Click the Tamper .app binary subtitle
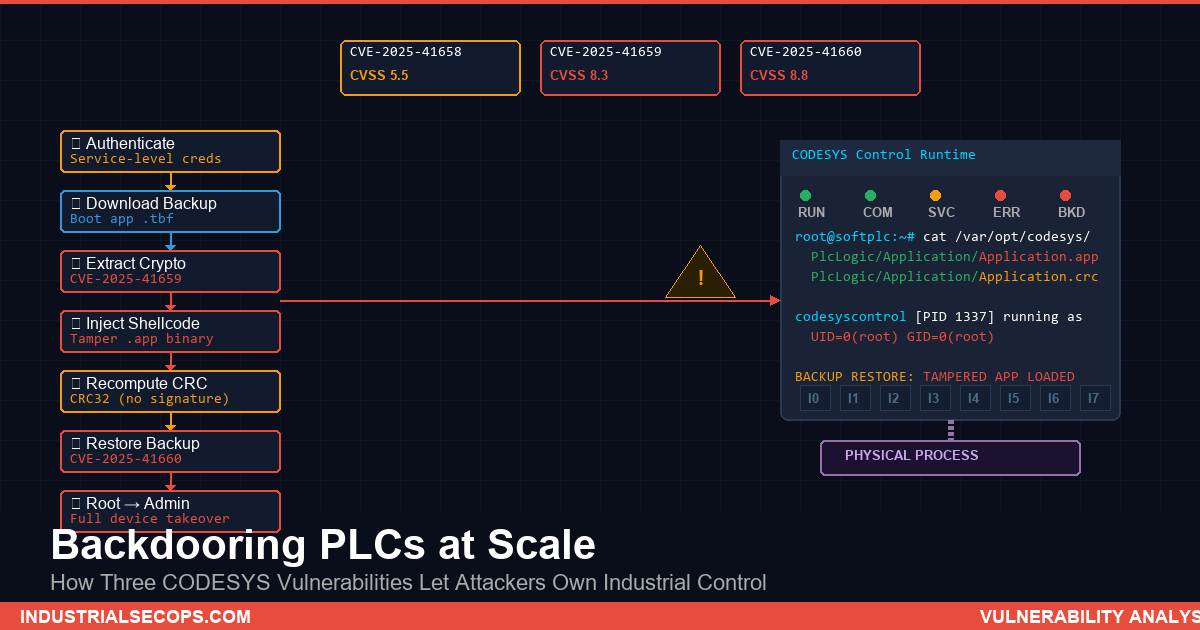1200x630 pixels. tap(142, 339)
